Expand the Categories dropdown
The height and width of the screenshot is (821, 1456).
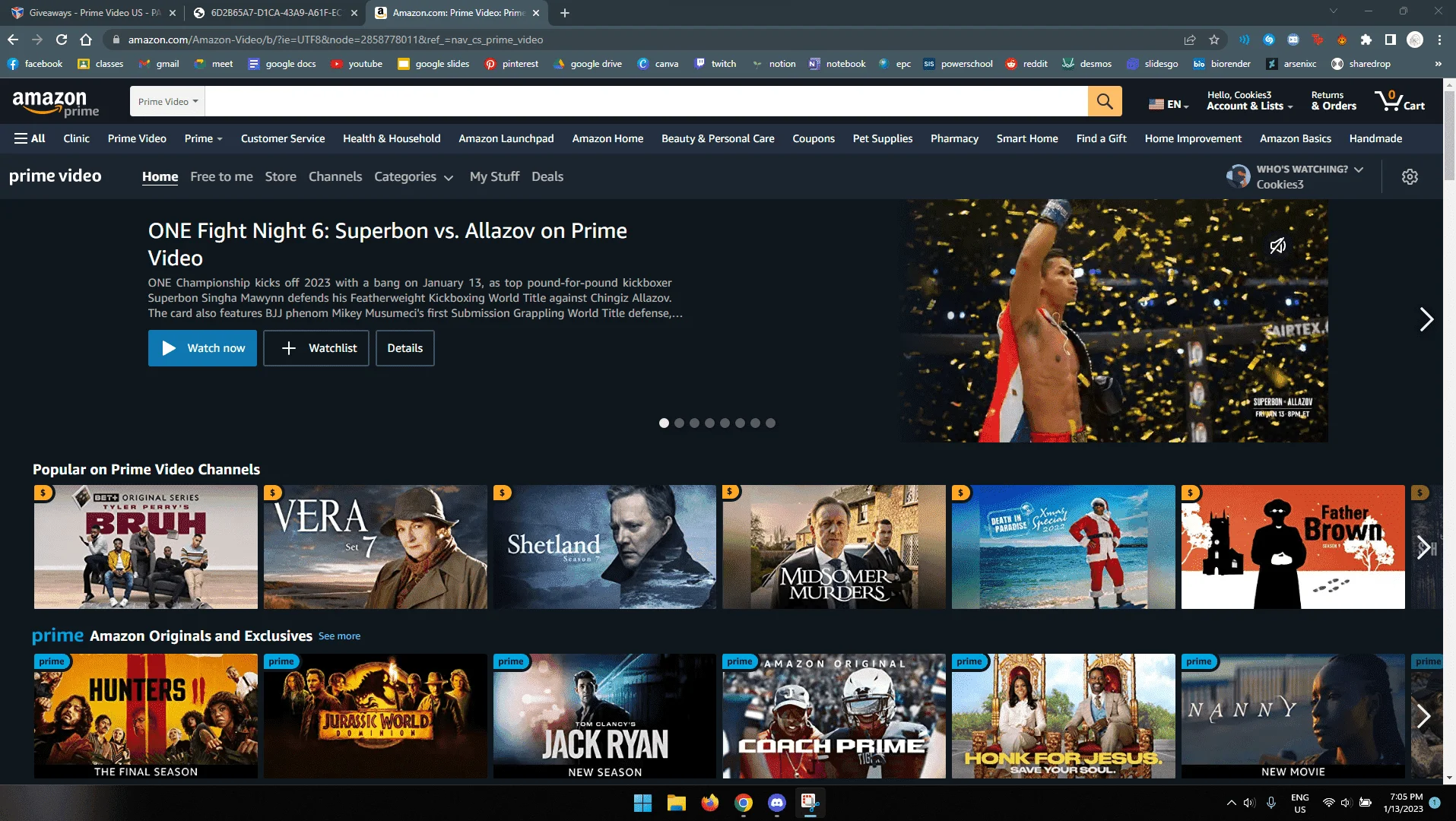coord(414,177)
